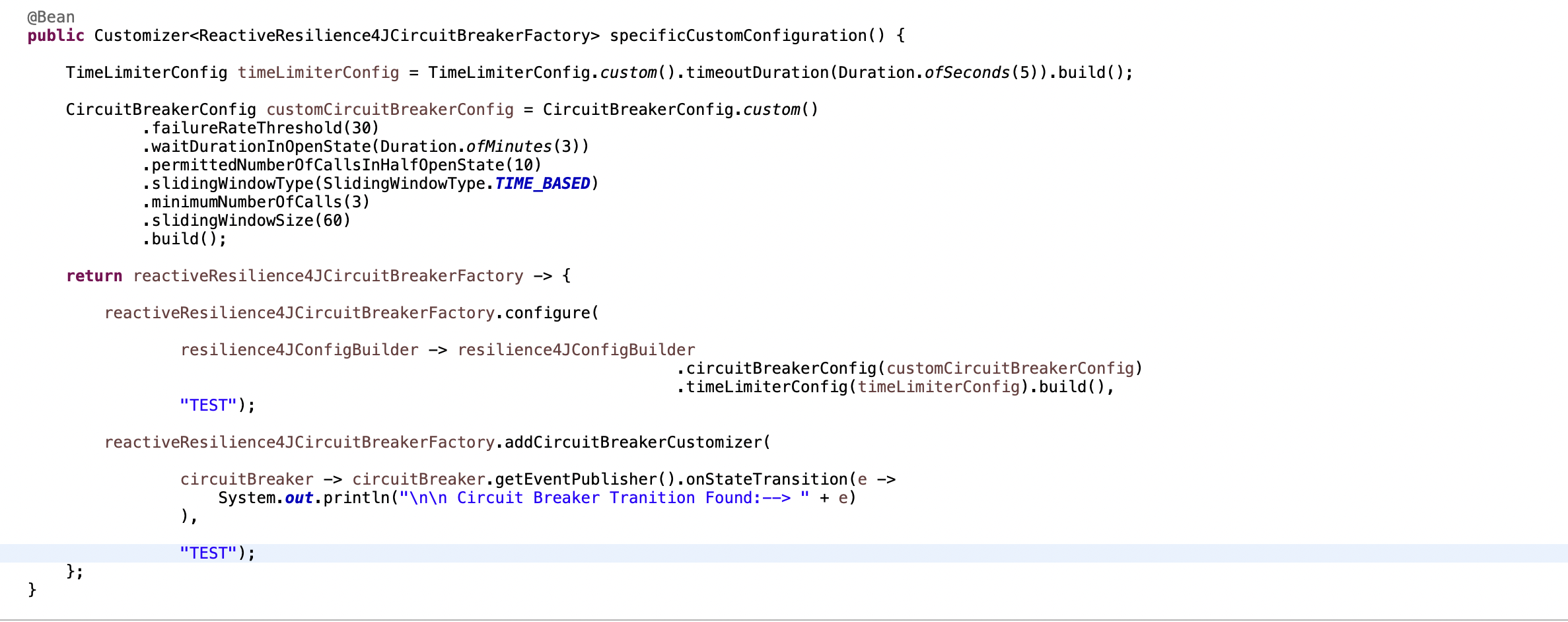Click the TIME_BASED constant
1568x622 pixels.
[x=542, y=184]
